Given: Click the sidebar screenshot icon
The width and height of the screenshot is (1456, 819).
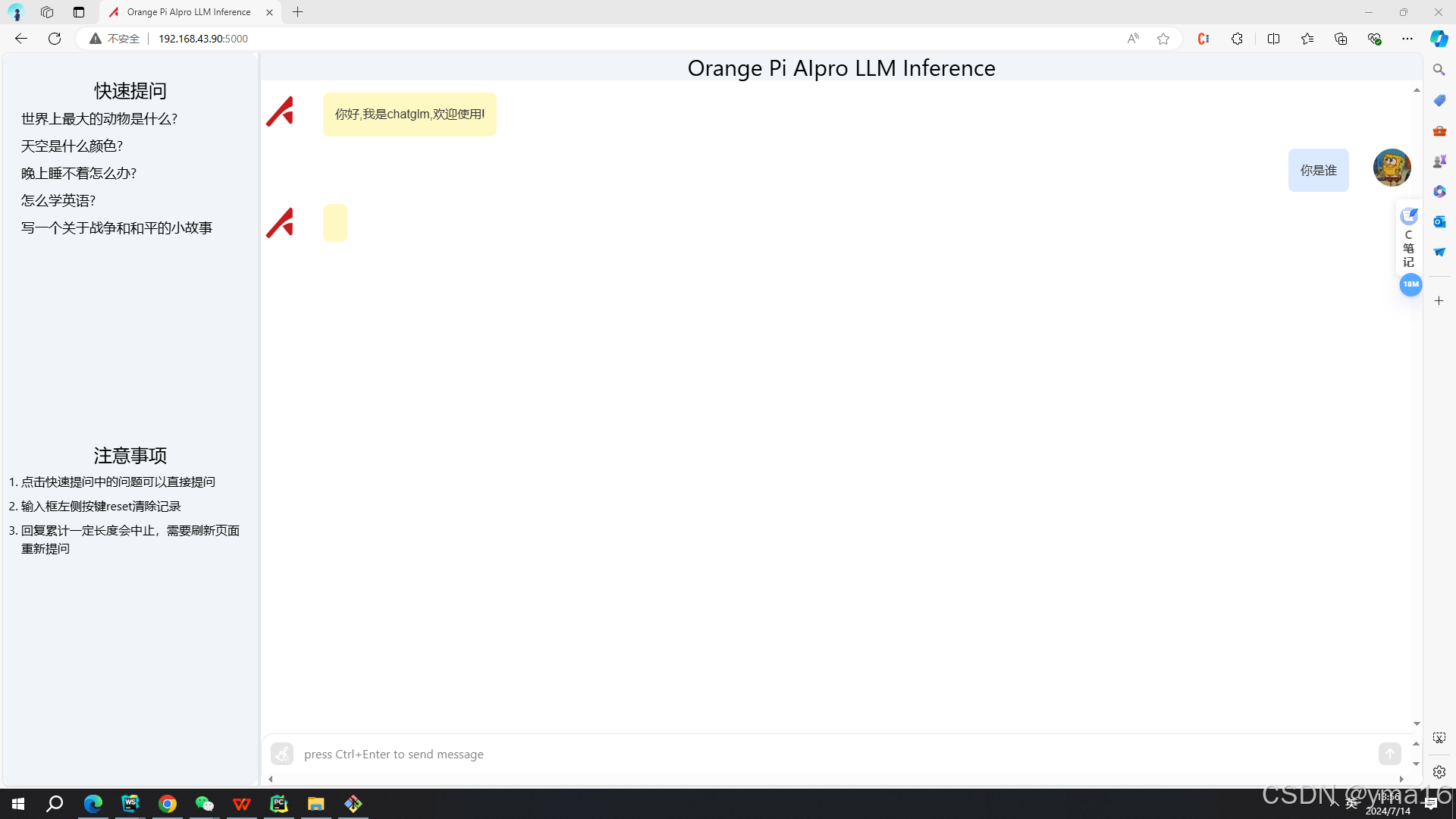Looking at the screenshot, I should [1439, 738].
